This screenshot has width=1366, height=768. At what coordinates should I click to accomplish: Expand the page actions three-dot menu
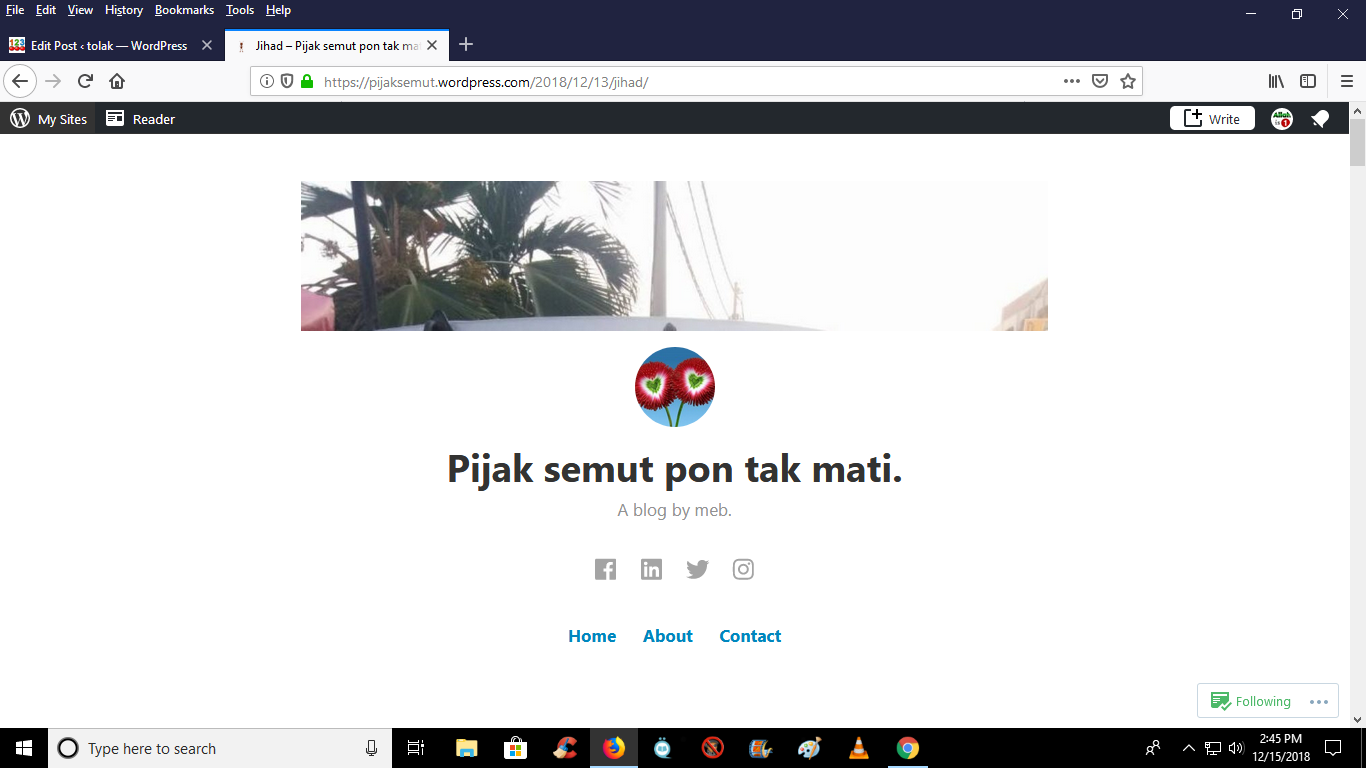[x=1071, y=82]
